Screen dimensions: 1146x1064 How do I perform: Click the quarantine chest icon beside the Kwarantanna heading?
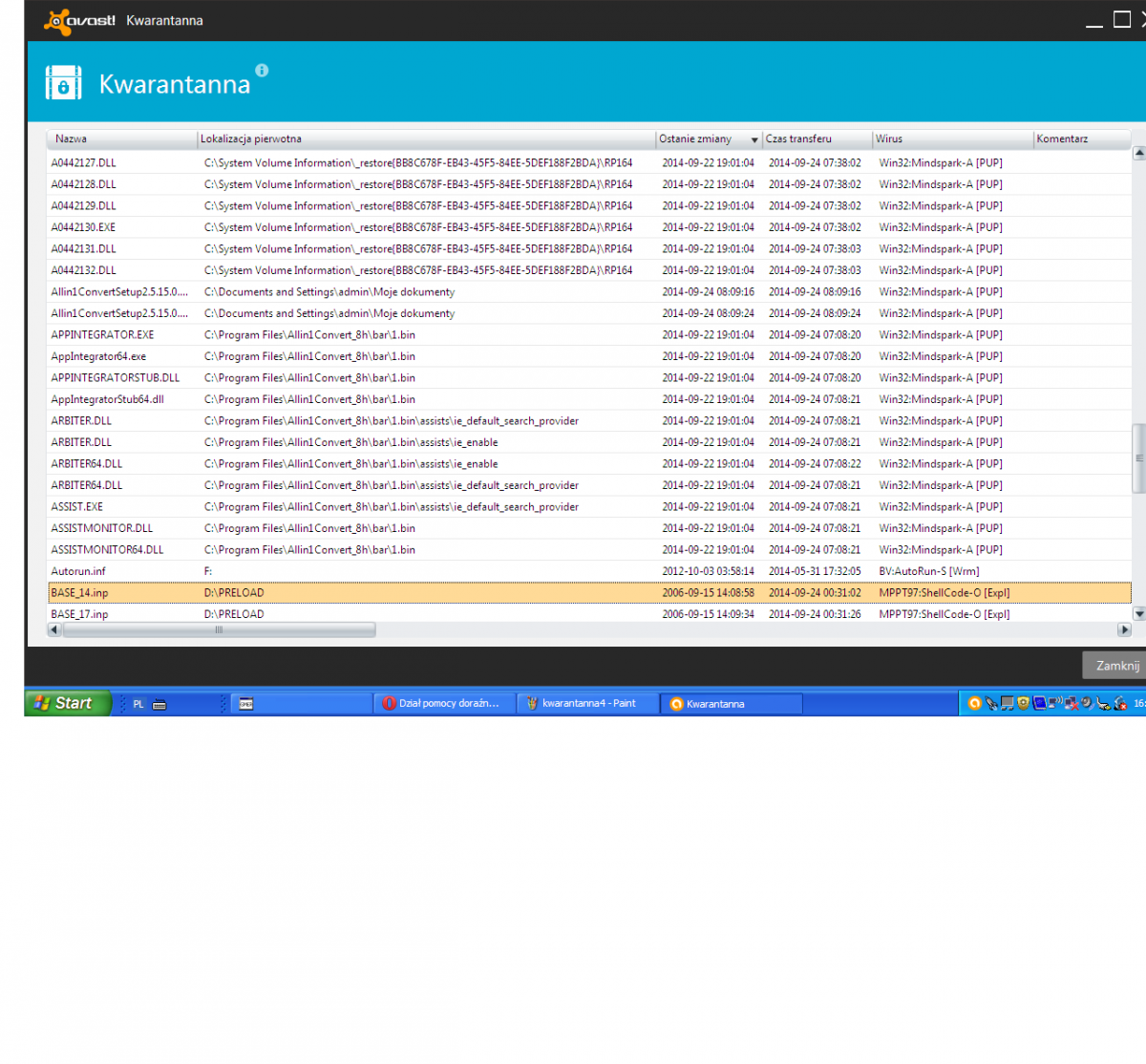[63, 83]
